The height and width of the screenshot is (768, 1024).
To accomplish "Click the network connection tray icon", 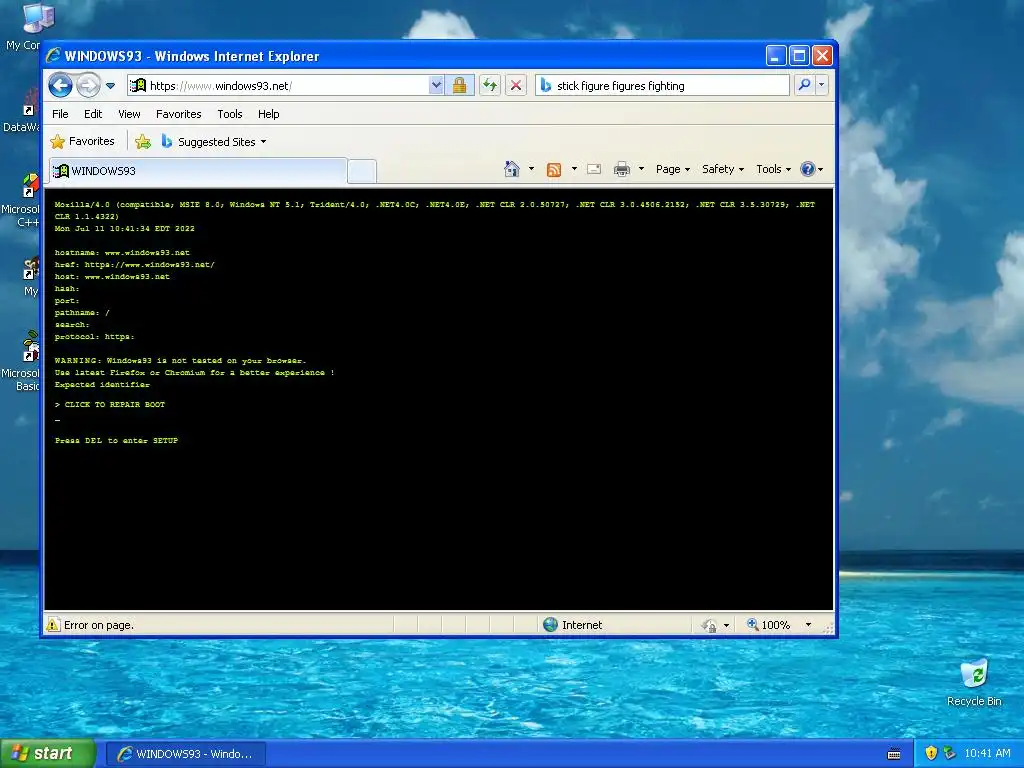I will coord(949,754).
